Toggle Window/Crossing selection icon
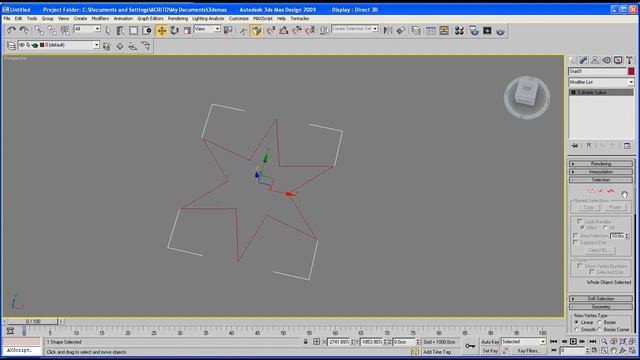Screen dimensions: 640x360 point(147,30)
